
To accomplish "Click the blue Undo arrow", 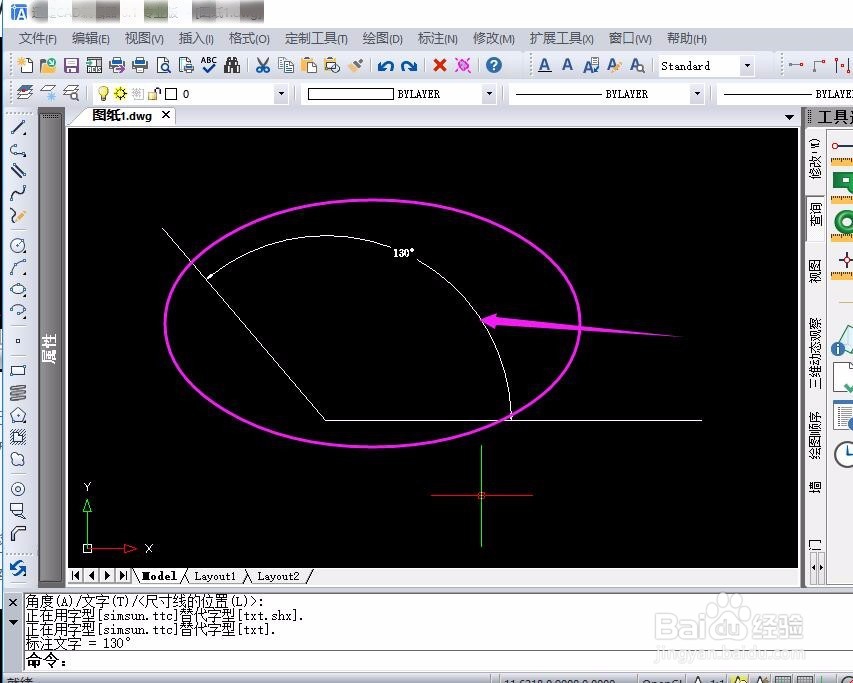I will tap(386, 66).
